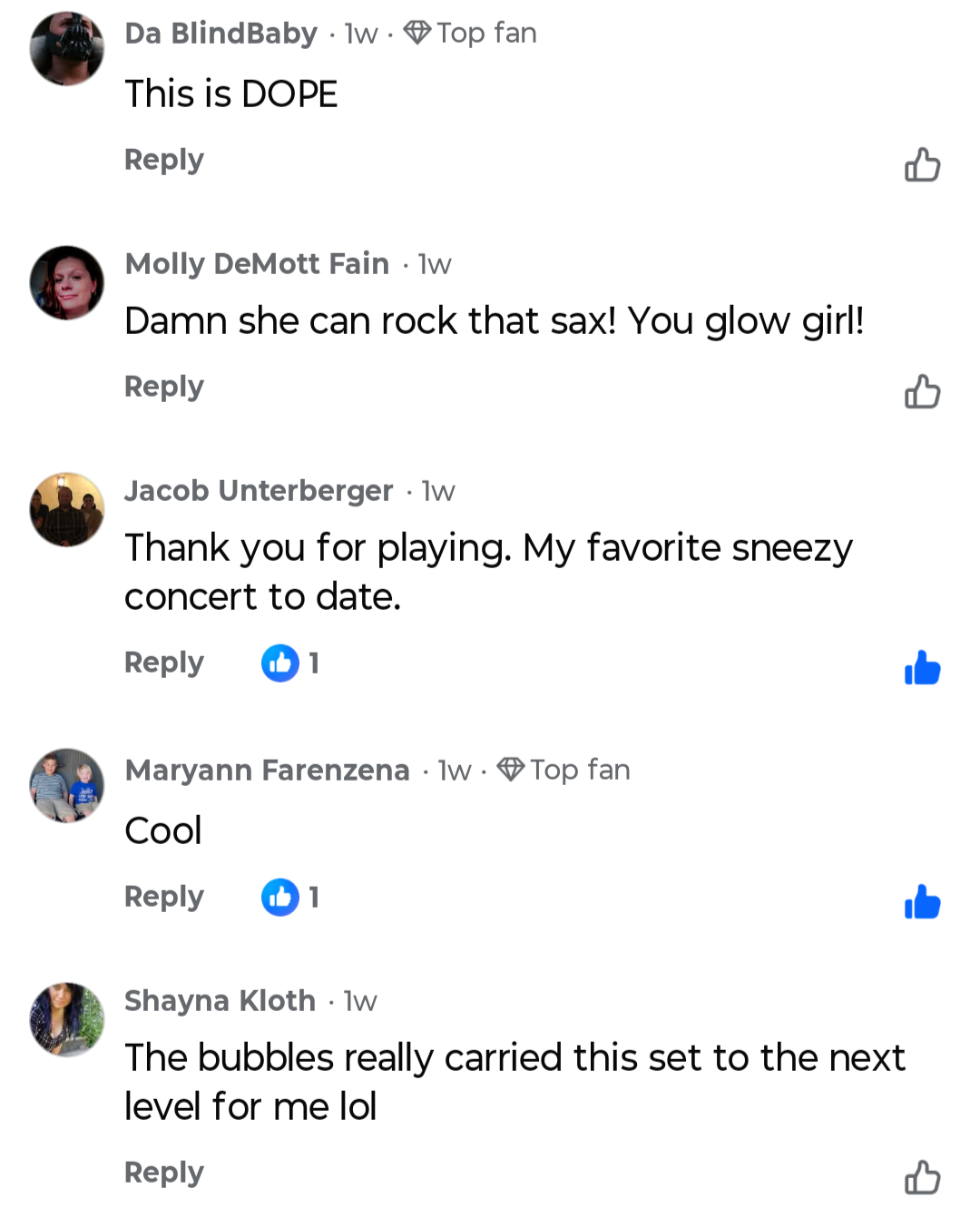The height and width of the screenshot is (1227, 980).
Task: Visit Maryann Farenzena's profile by name
Action: point(267,770)
